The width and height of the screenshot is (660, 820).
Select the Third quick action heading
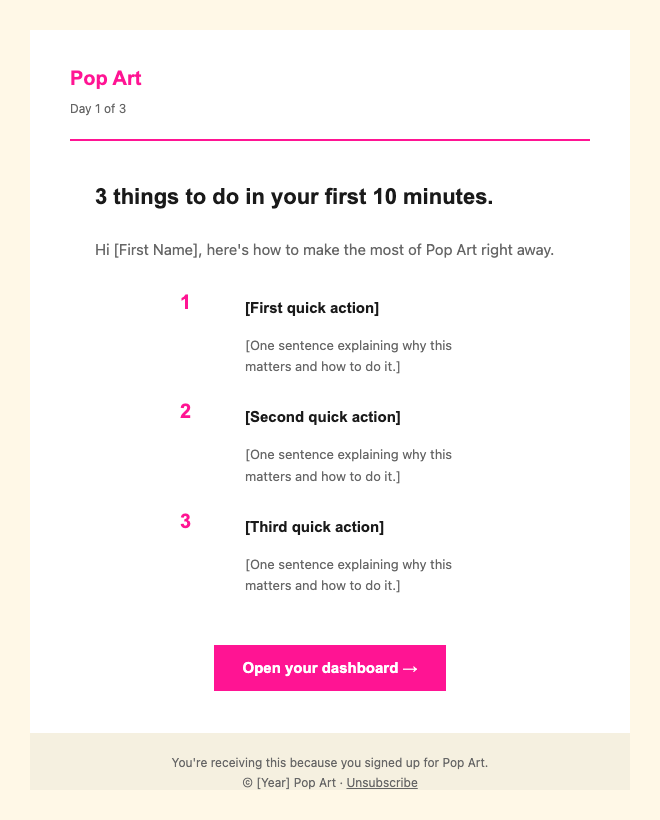point(314,527)
